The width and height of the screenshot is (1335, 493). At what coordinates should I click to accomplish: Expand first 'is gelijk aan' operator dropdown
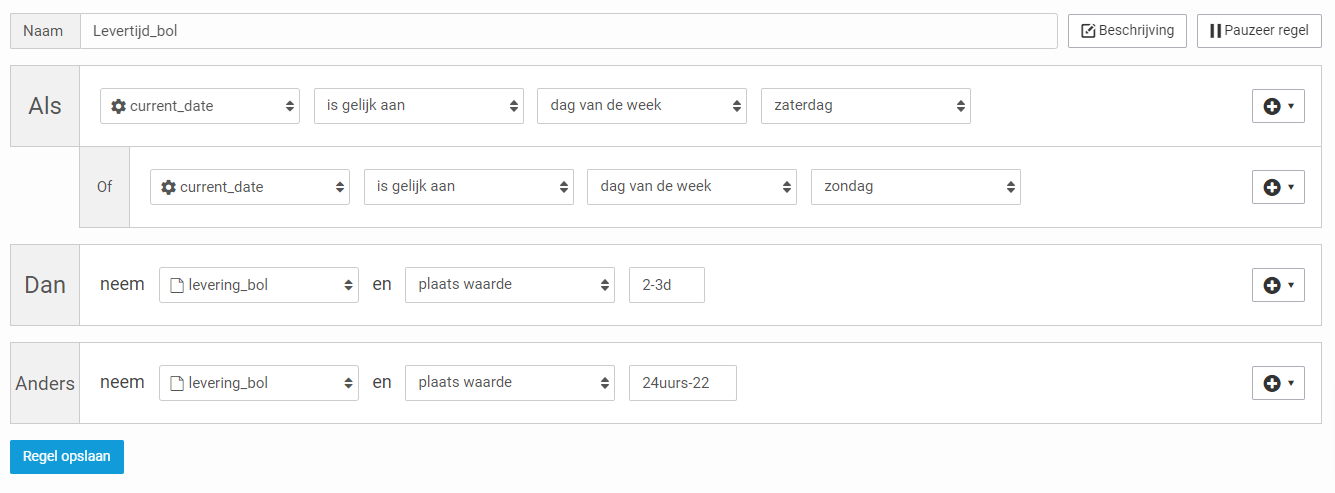(419, 106)
